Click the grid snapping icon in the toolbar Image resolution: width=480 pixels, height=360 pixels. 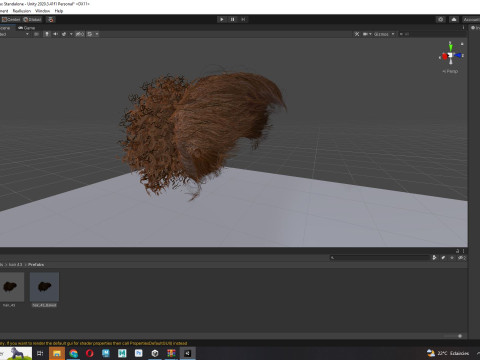[x=51, y=19]
